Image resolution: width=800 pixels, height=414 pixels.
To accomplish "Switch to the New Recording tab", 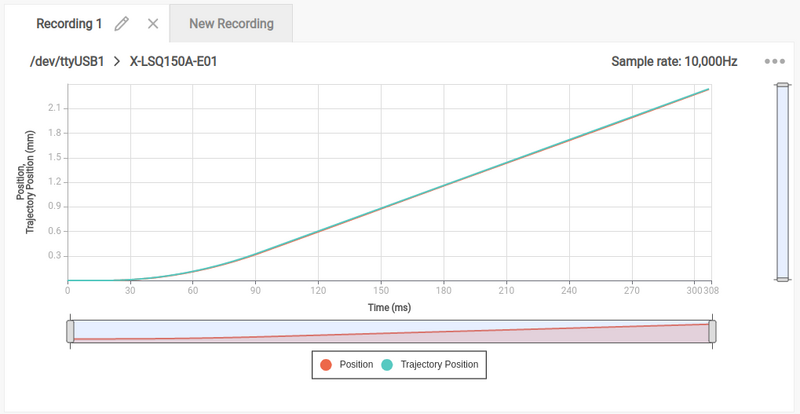I will point(231,23).
